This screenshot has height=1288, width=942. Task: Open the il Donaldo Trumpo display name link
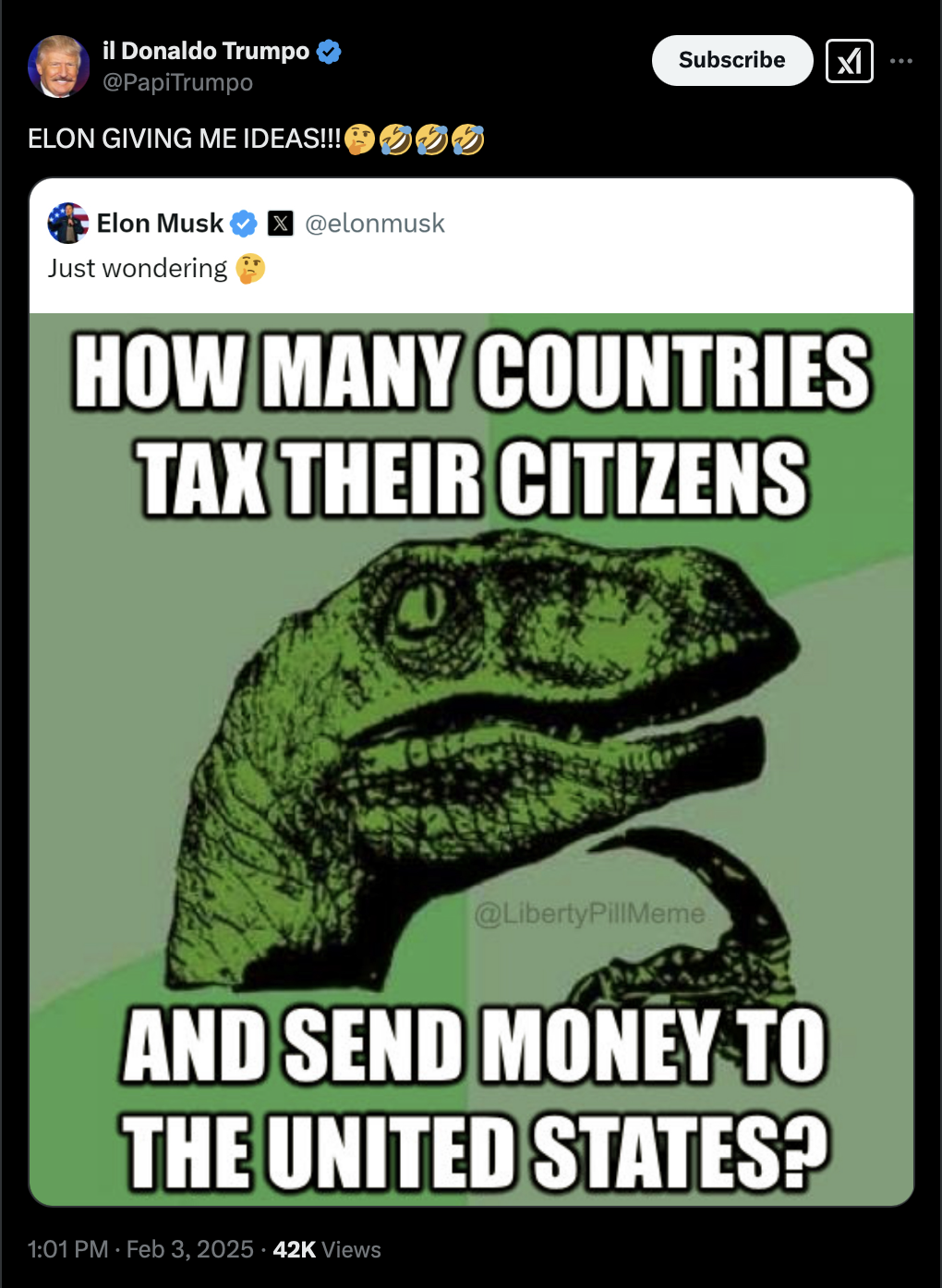[206, 51]
